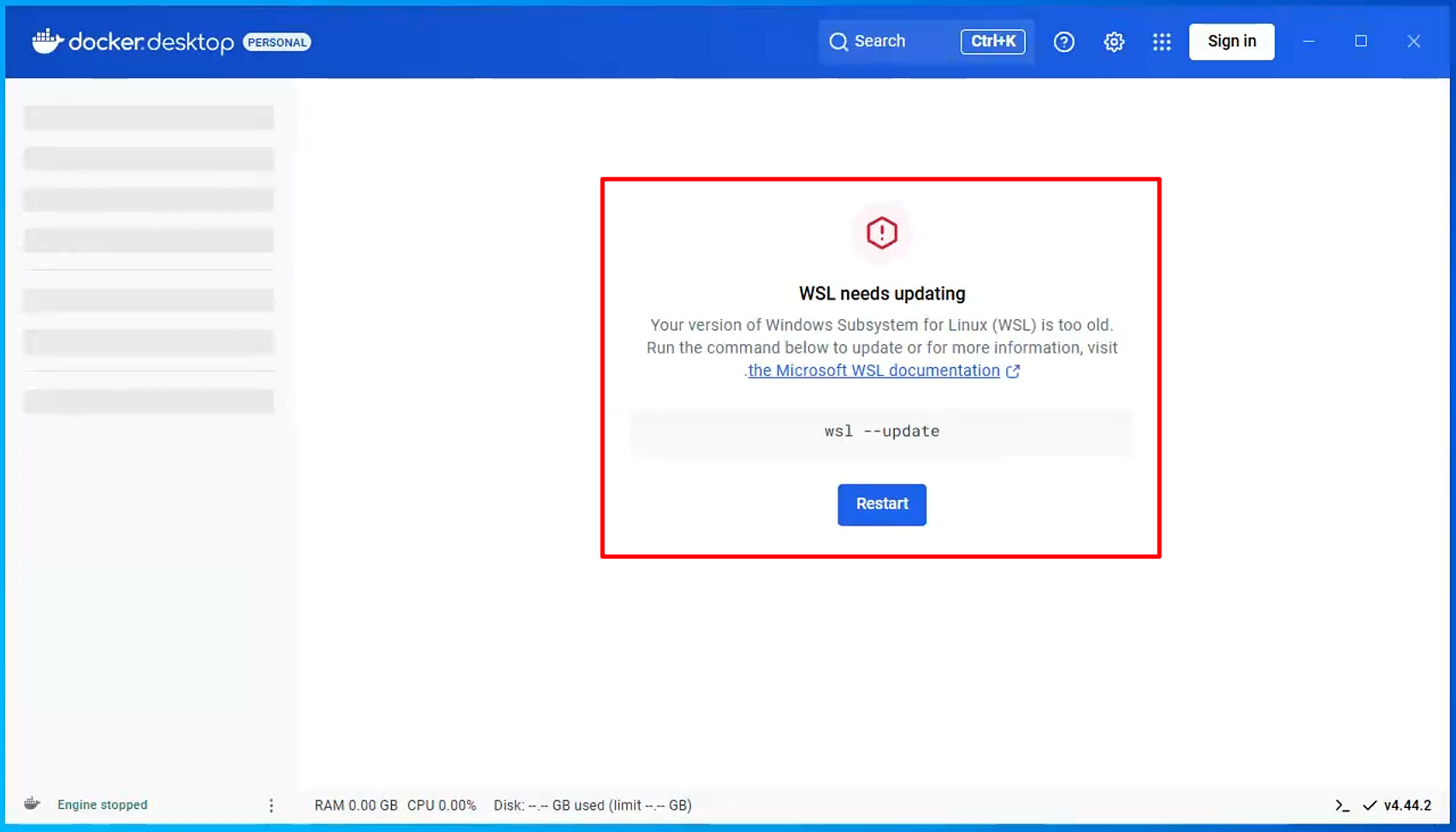Click the 'Engine stopped' status text
This screenshot has width=1456, height=832.
point(103,805)
